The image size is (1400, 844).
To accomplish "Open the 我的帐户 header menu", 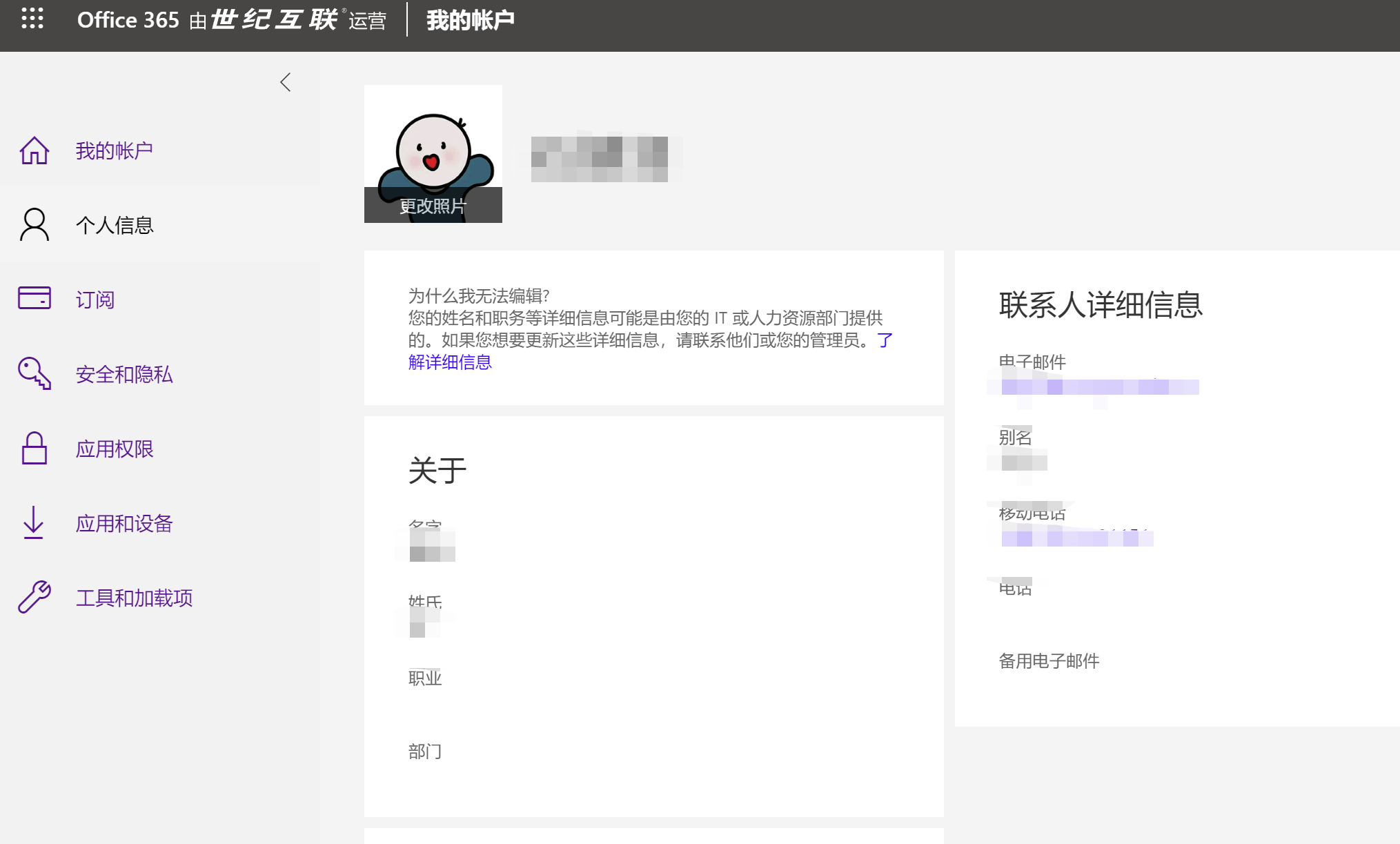I will (x=471, y=19).
